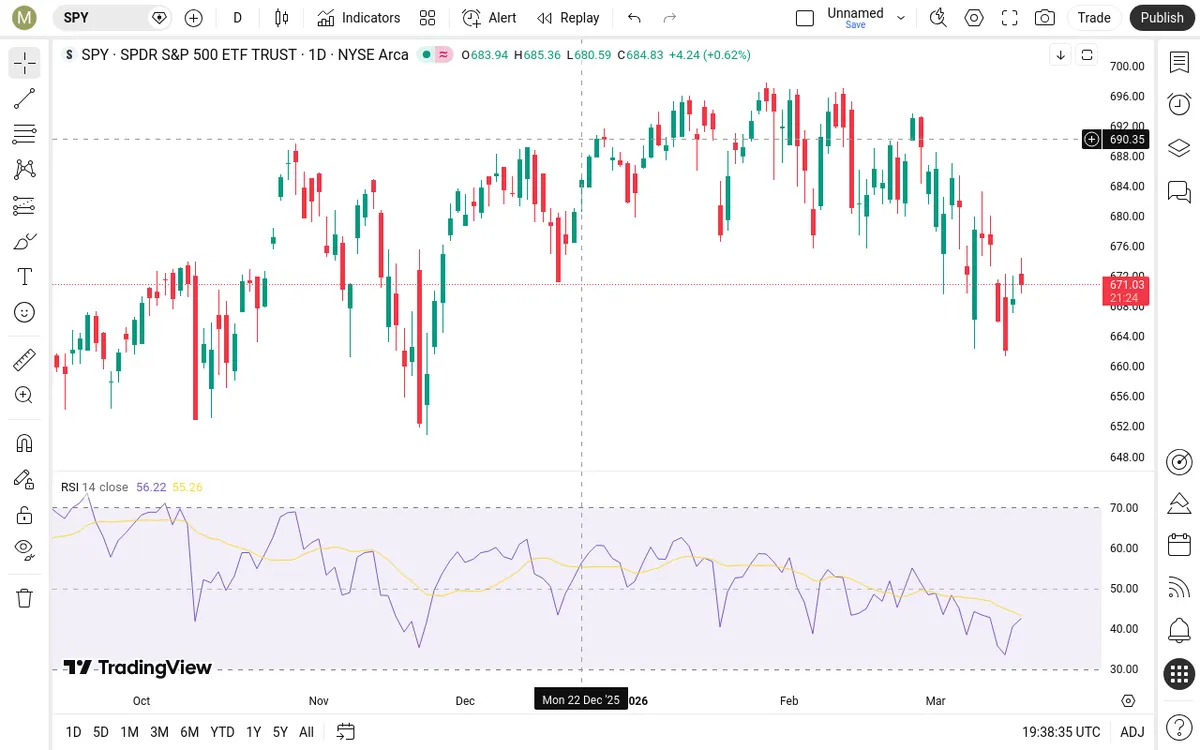The width and height of the screenshot is (1200, 750).
Task: Add an order at 690.35 plus button
Action: point(1092,139)
